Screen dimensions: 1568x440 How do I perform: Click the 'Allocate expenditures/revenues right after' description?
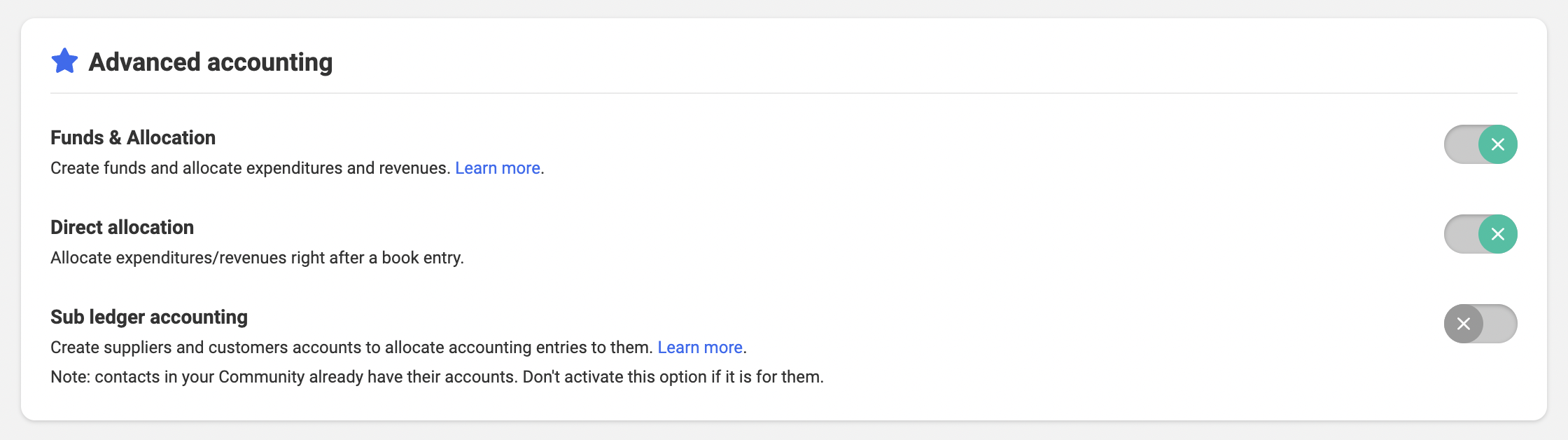[257, 258]
